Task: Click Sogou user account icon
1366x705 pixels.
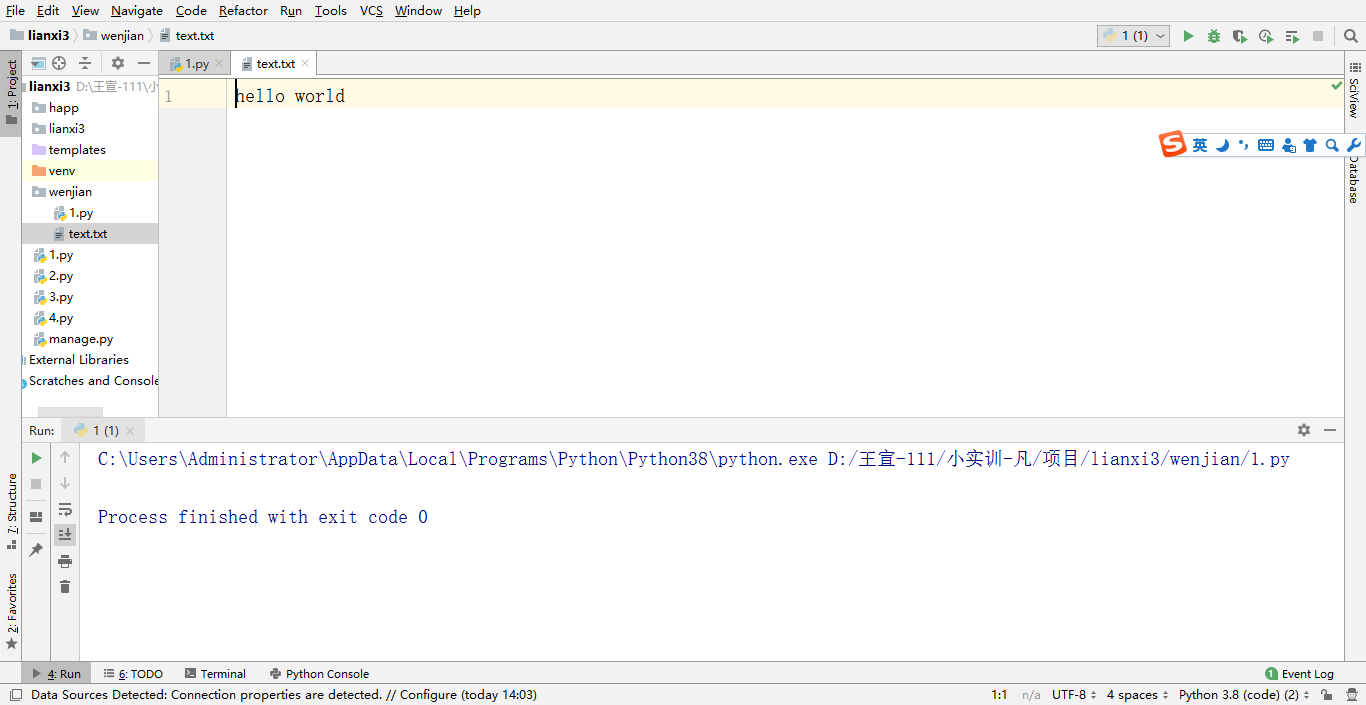Action: coord(1288,145)
